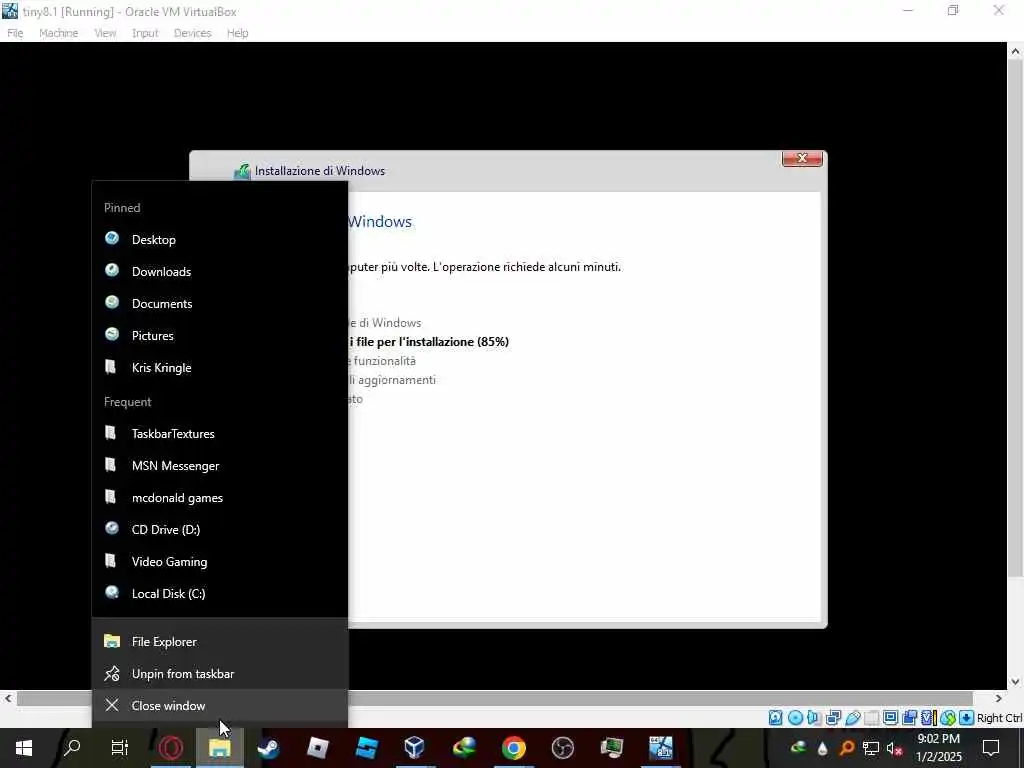
Task: Close the Installazione di Windows dialog
Action: [x=802, y=158]
